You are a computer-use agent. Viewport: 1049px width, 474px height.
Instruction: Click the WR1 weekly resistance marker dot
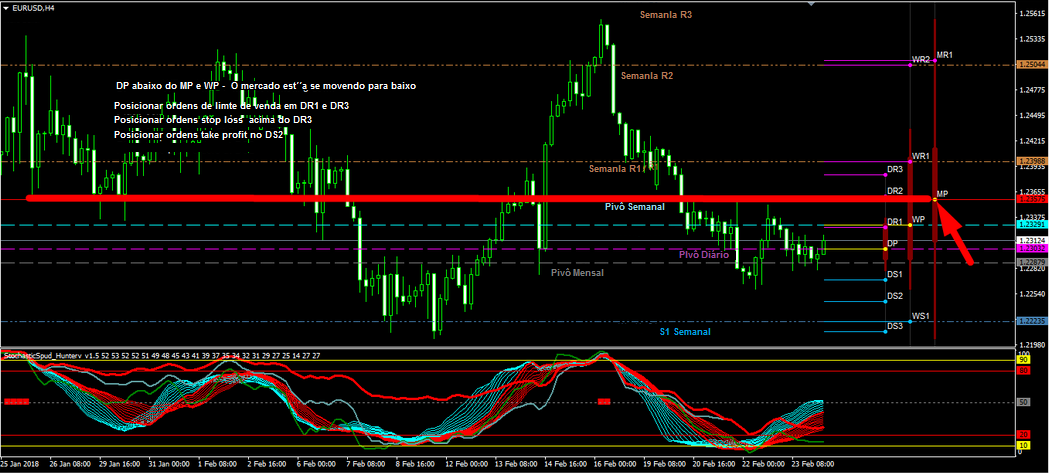[x=910, y=162]
